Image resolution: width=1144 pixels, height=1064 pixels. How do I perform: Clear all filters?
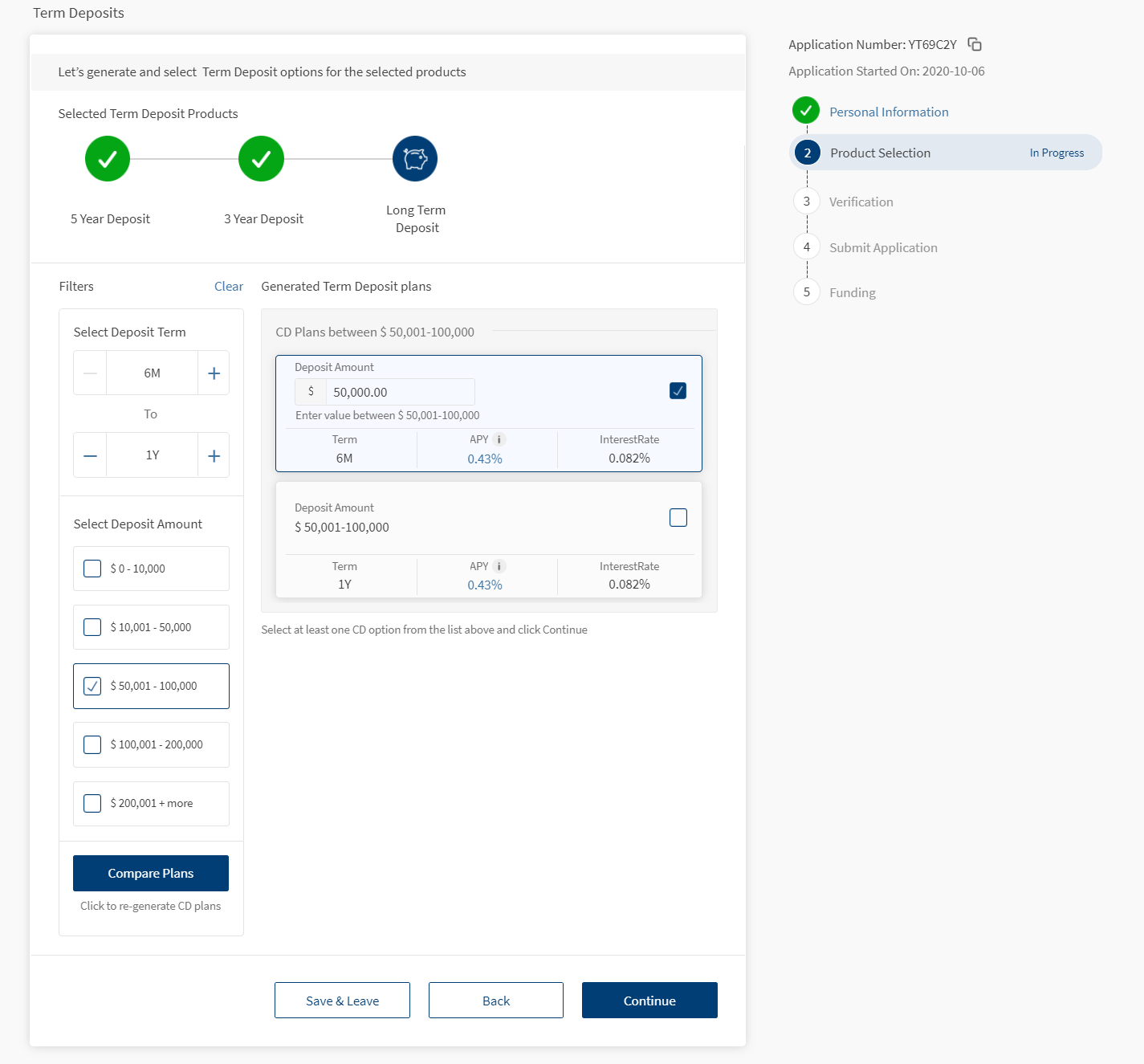[228, 287]
